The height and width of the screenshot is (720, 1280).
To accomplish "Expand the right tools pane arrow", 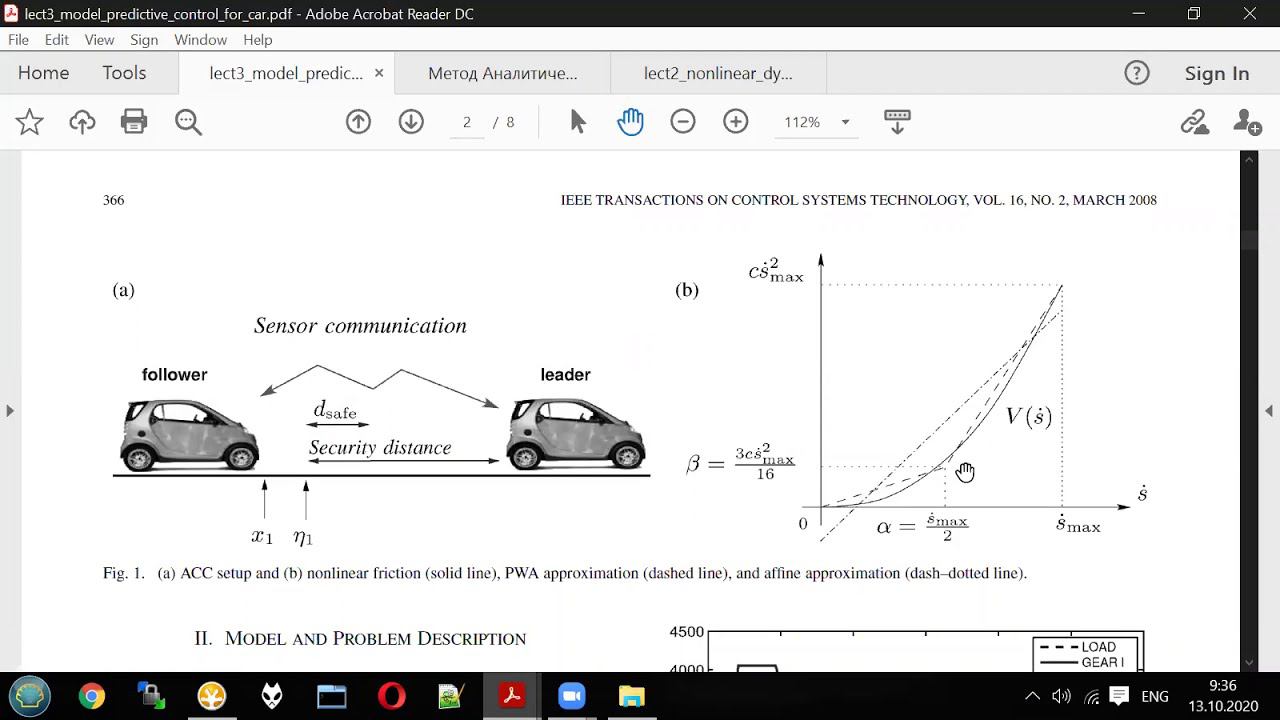I will pos(1269,410).
